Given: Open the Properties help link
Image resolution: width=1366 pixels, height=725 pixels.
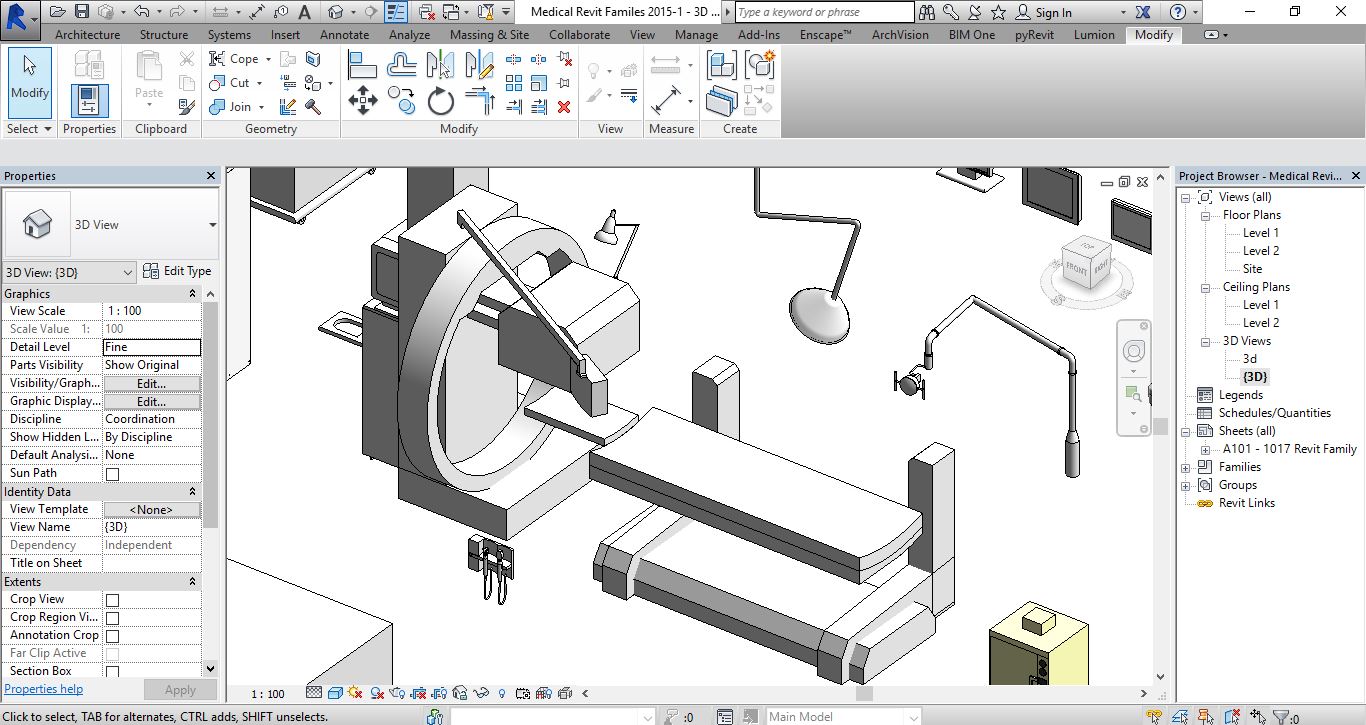Looking at the screenshot, I should point(43,689).
